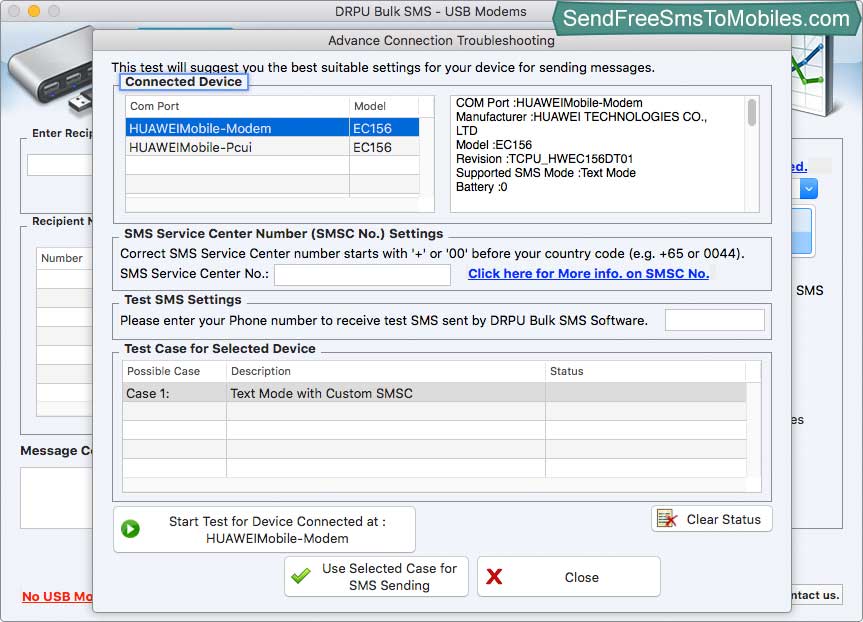Close the troubleshooting dialog
The width and height of the screenshot is (863, 622).
pos(569,576)
